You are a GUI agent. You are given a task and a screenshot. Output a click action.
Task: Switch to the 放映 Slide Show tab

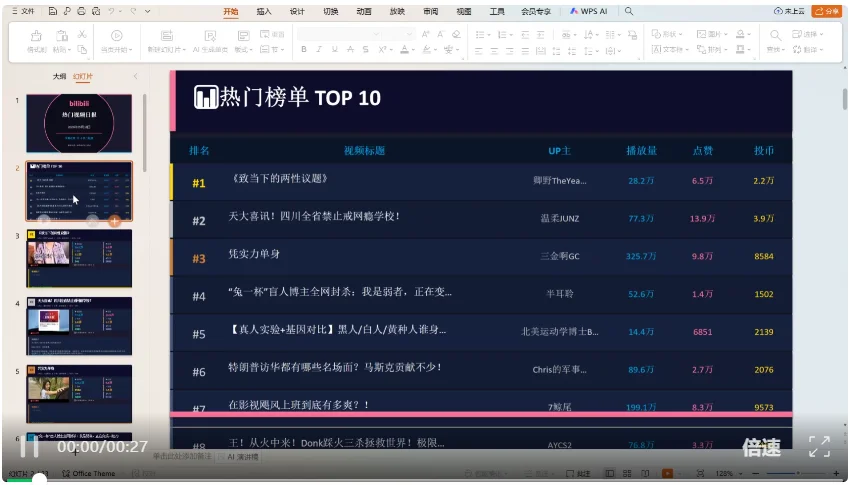pyautogui.click(x=397, y=11)
